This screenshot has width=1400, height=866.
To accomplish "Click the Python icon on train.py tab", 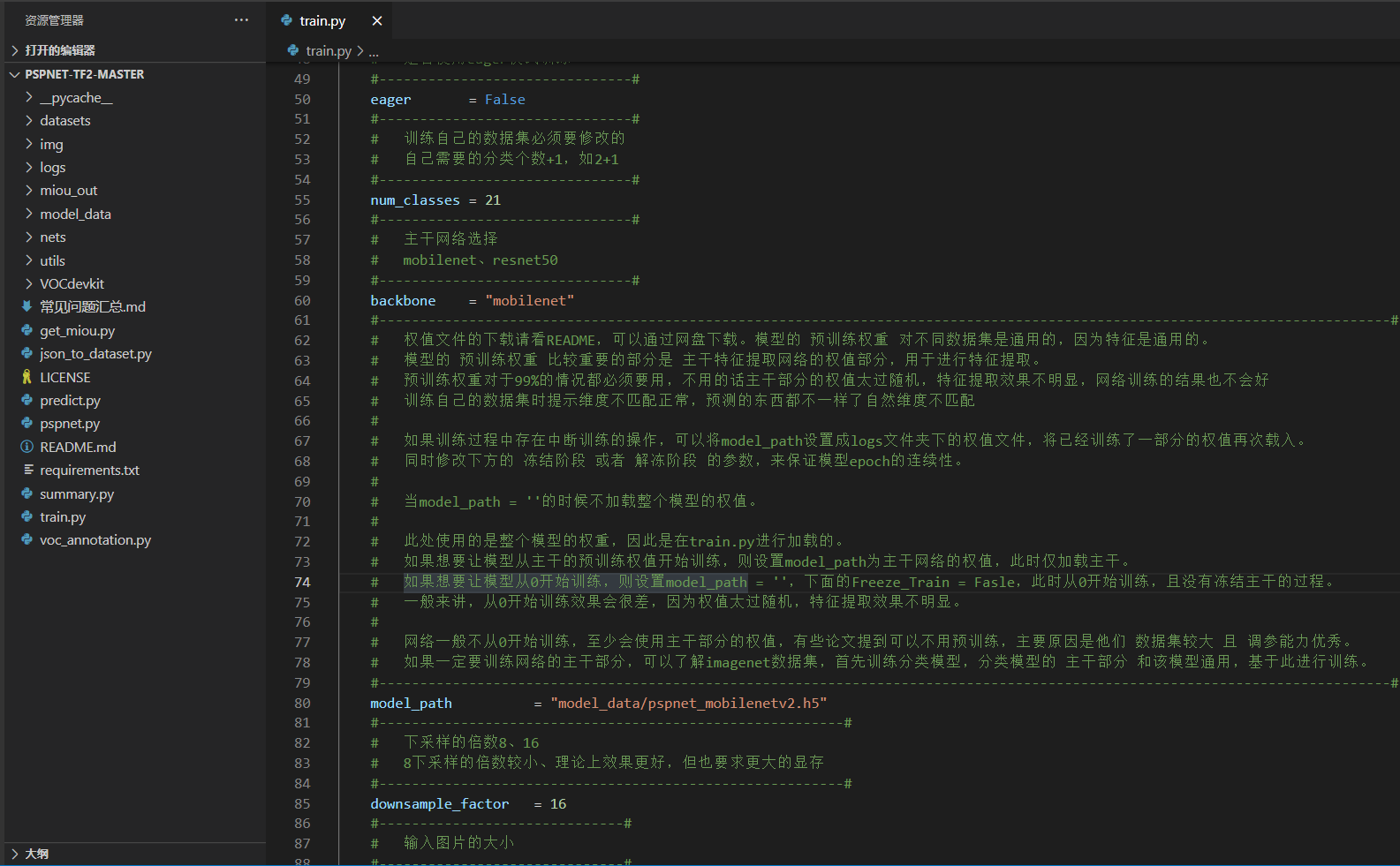I will [286, 20].
